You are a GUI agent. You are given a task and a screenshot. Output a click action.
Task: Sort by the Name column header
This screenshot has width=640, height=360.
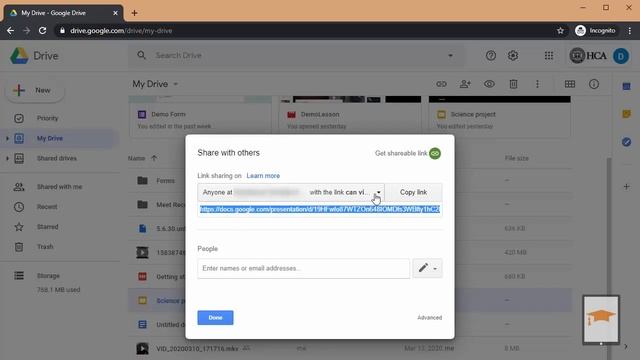(136, 158)
